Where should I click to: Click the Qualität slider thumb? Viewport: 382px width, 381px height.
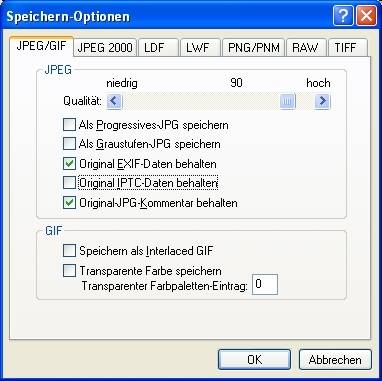pyautogui.click(x=288, y=101)
